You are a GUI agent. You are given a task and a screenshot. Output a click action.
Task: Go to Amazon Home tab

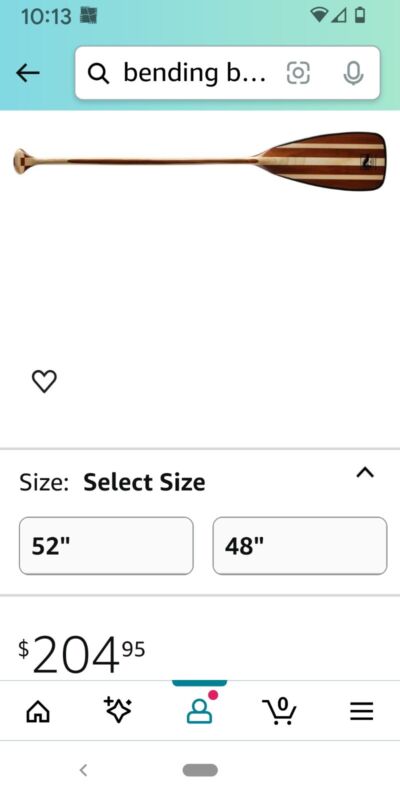click(x=38, y=711)
